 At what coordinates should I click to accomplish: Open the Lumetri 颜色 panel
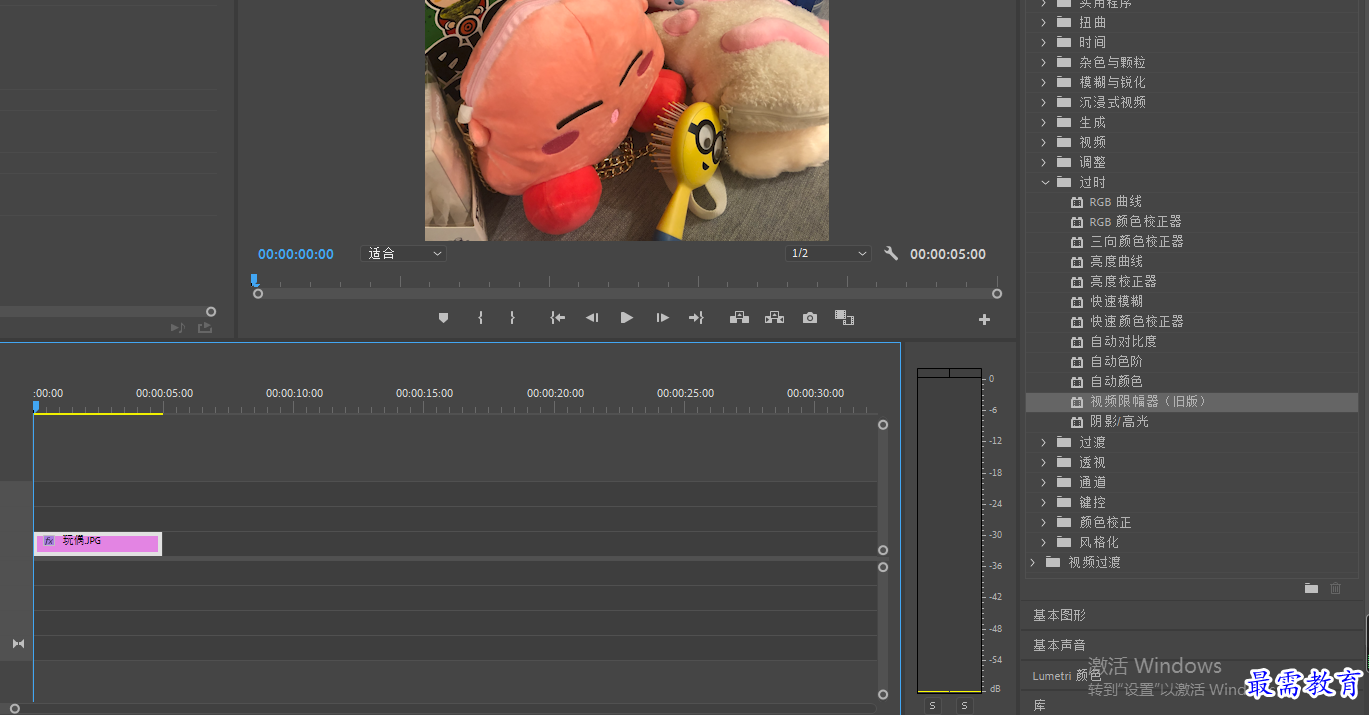click(1067, 676)
